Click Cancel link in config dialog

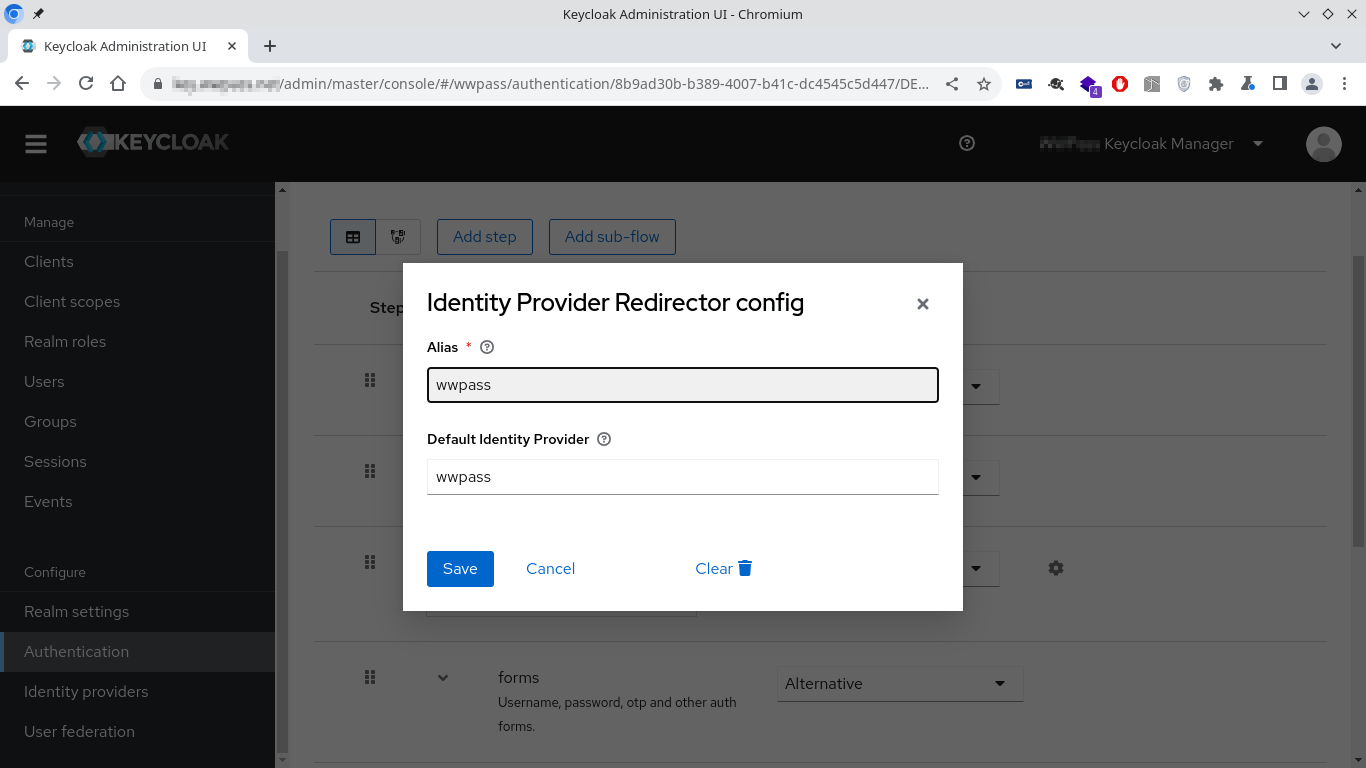pyautogui.click(x=550, y=568)
